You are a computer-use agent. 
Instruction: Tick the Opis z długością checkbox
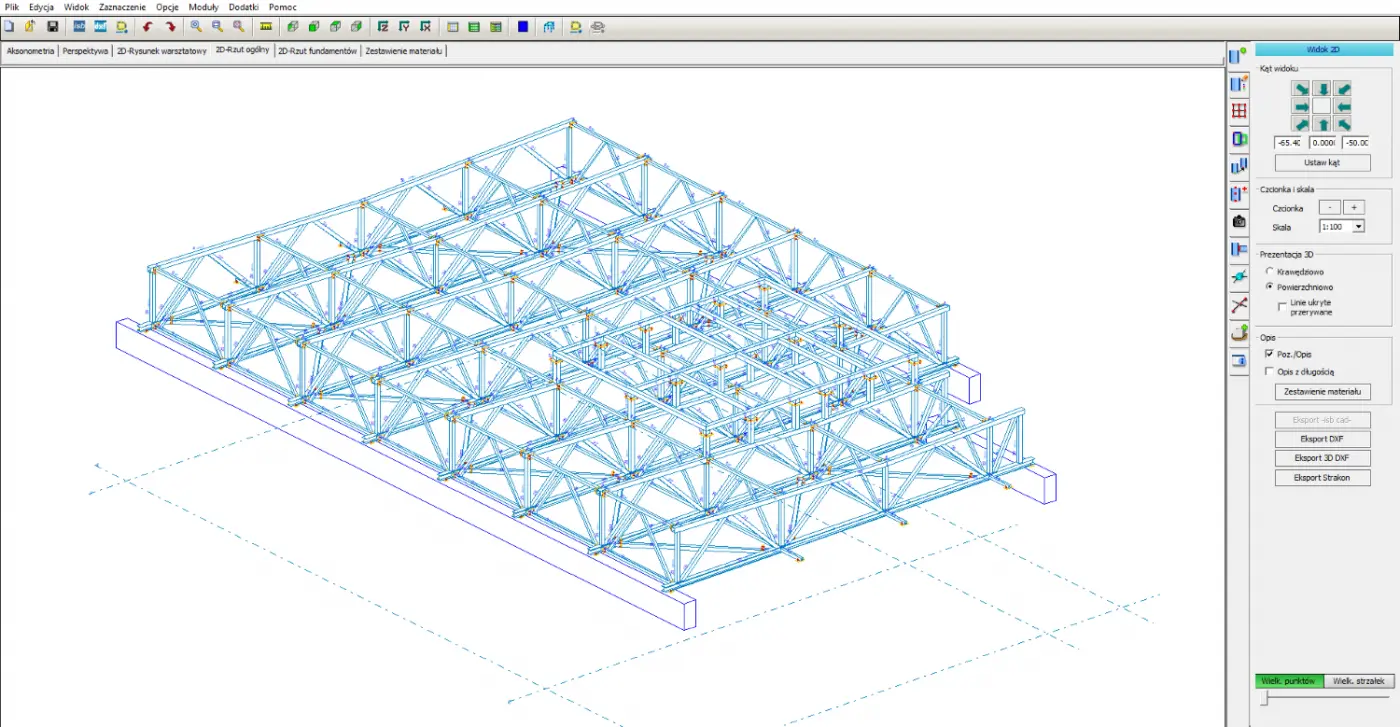(x=1270, y=372)
